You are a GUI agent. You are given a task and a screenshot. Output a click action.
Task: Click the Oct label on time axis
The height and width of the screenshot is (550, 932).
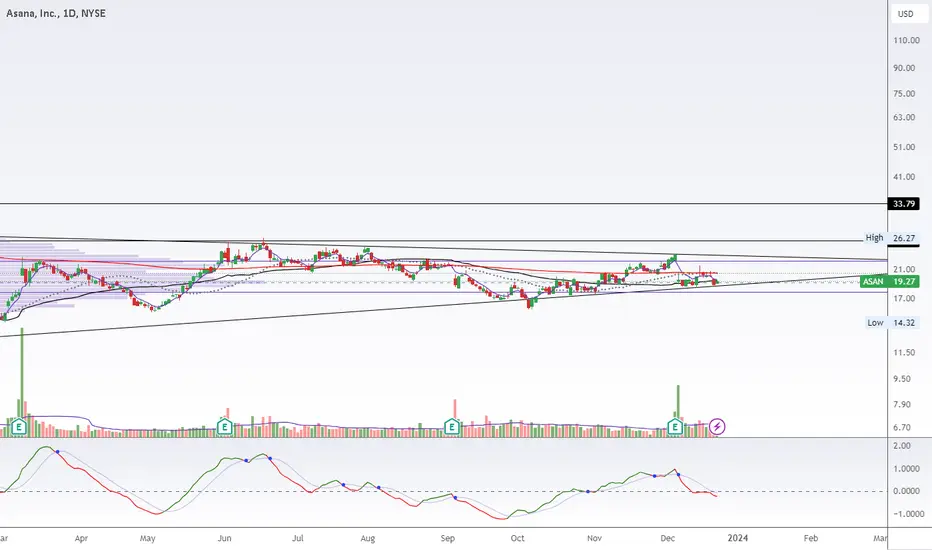518,538
